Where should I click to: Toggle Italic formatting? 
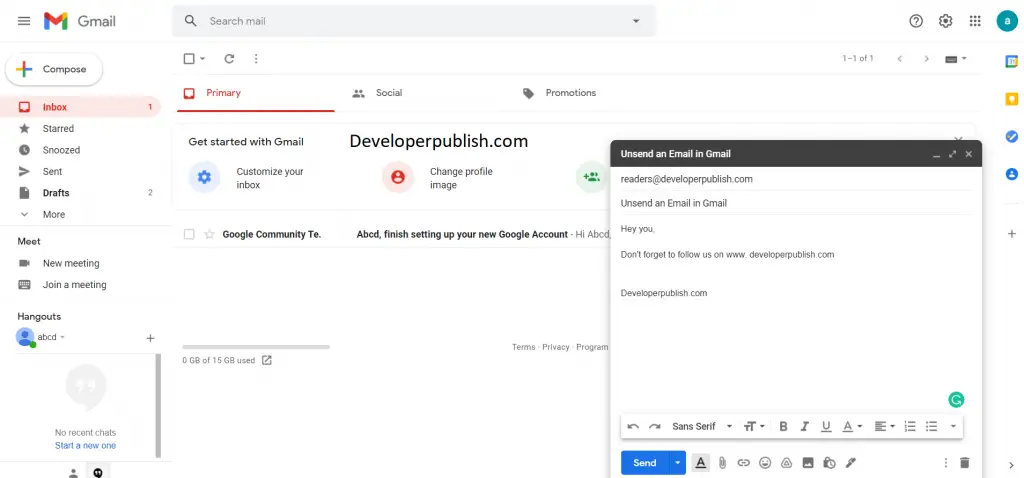pos(805,426)
